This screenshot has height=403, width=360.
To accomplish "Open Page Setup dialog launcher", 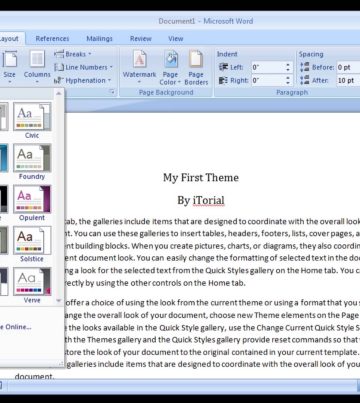I will click(112, 92).
